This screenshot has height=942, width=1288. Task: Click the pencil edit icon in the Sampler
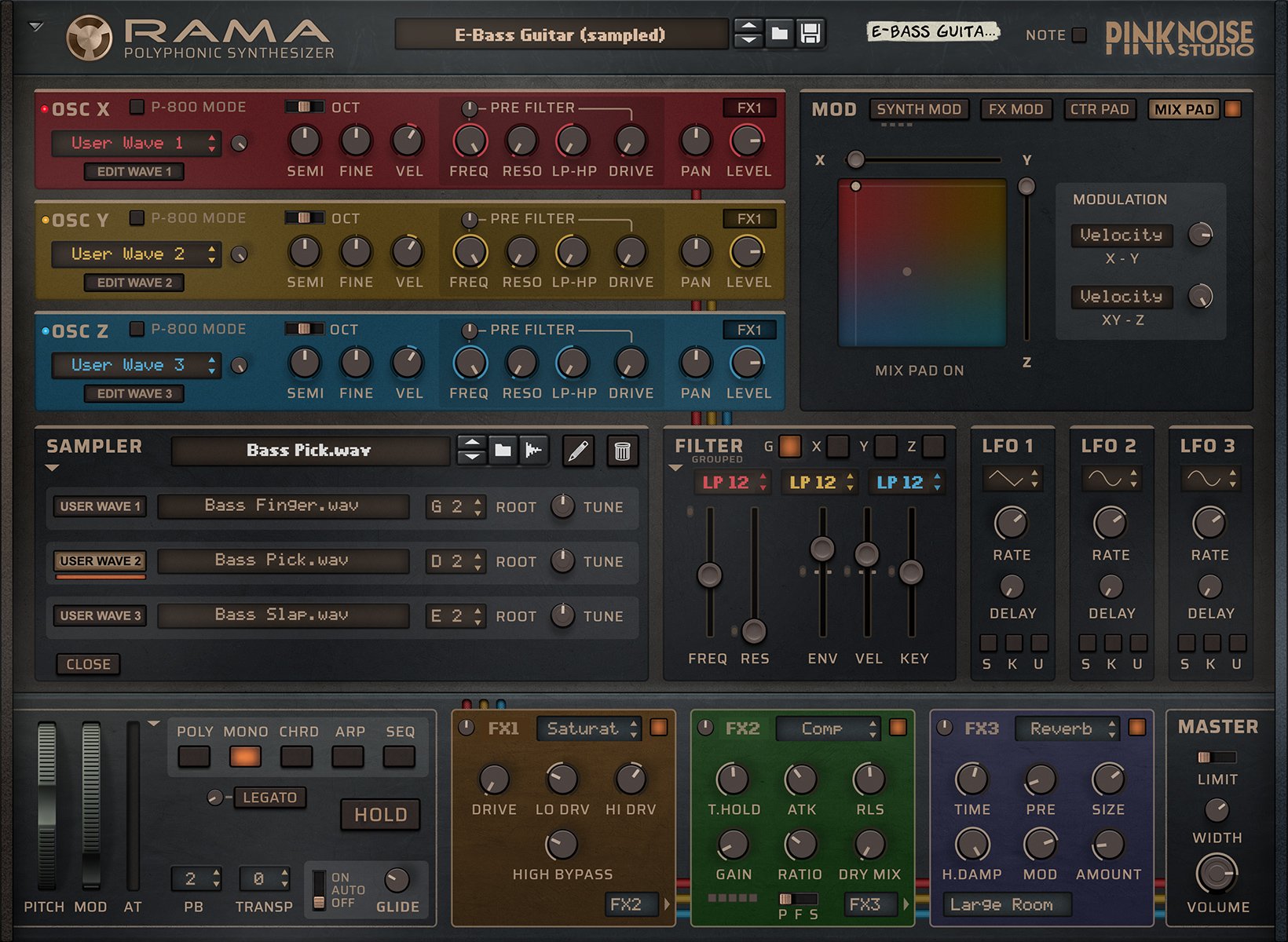579,451
